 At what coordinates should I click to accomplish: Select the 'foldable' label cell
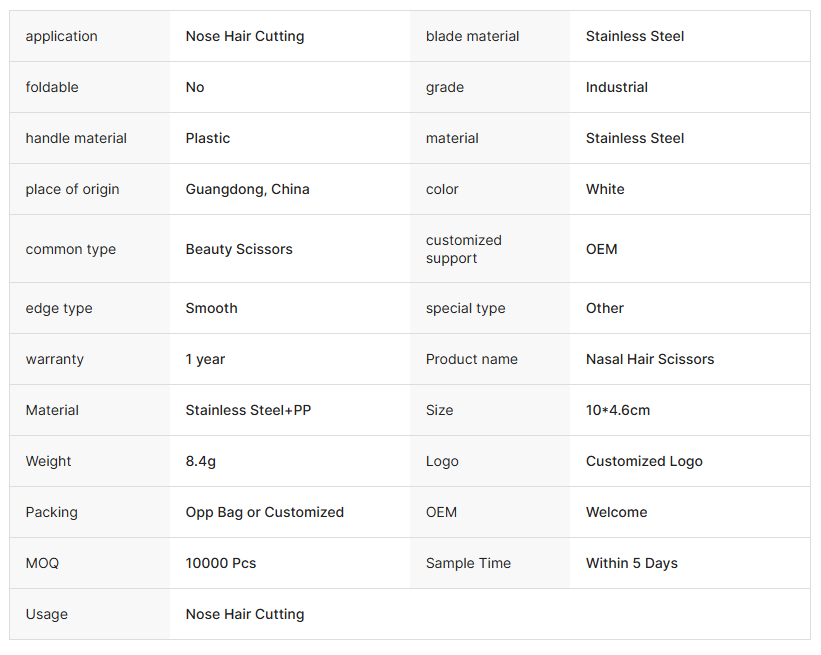tap(52, 88)
